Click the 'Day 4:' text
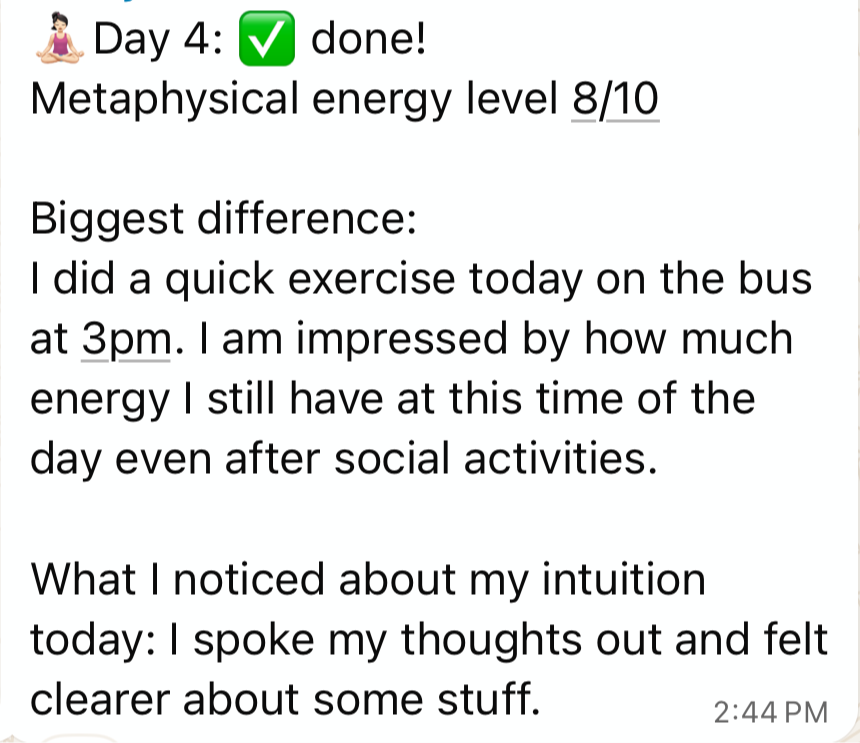The image size is (860, 743). tap(158, 40)
